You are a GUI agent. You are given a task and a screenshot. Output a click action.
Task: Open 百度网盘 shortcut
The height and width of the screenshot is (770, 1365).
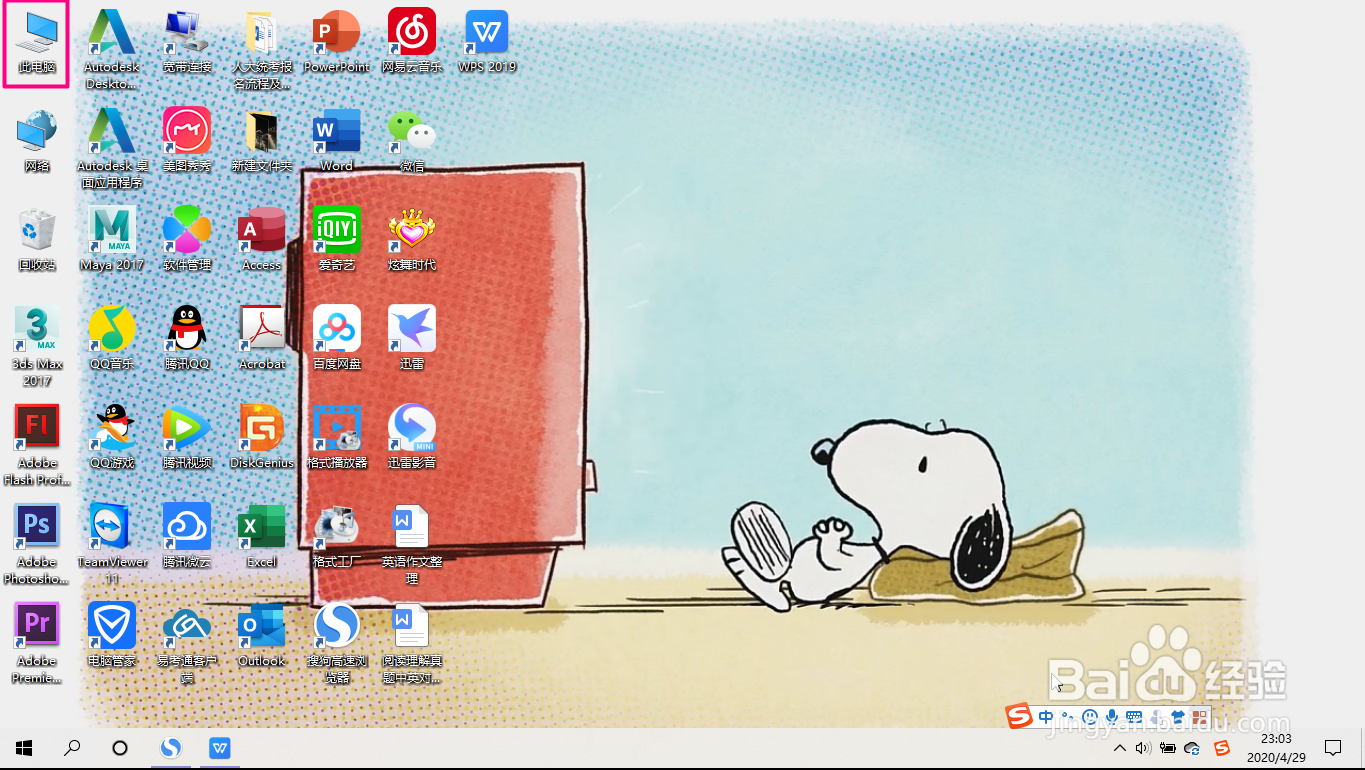[x=337, y=339]
